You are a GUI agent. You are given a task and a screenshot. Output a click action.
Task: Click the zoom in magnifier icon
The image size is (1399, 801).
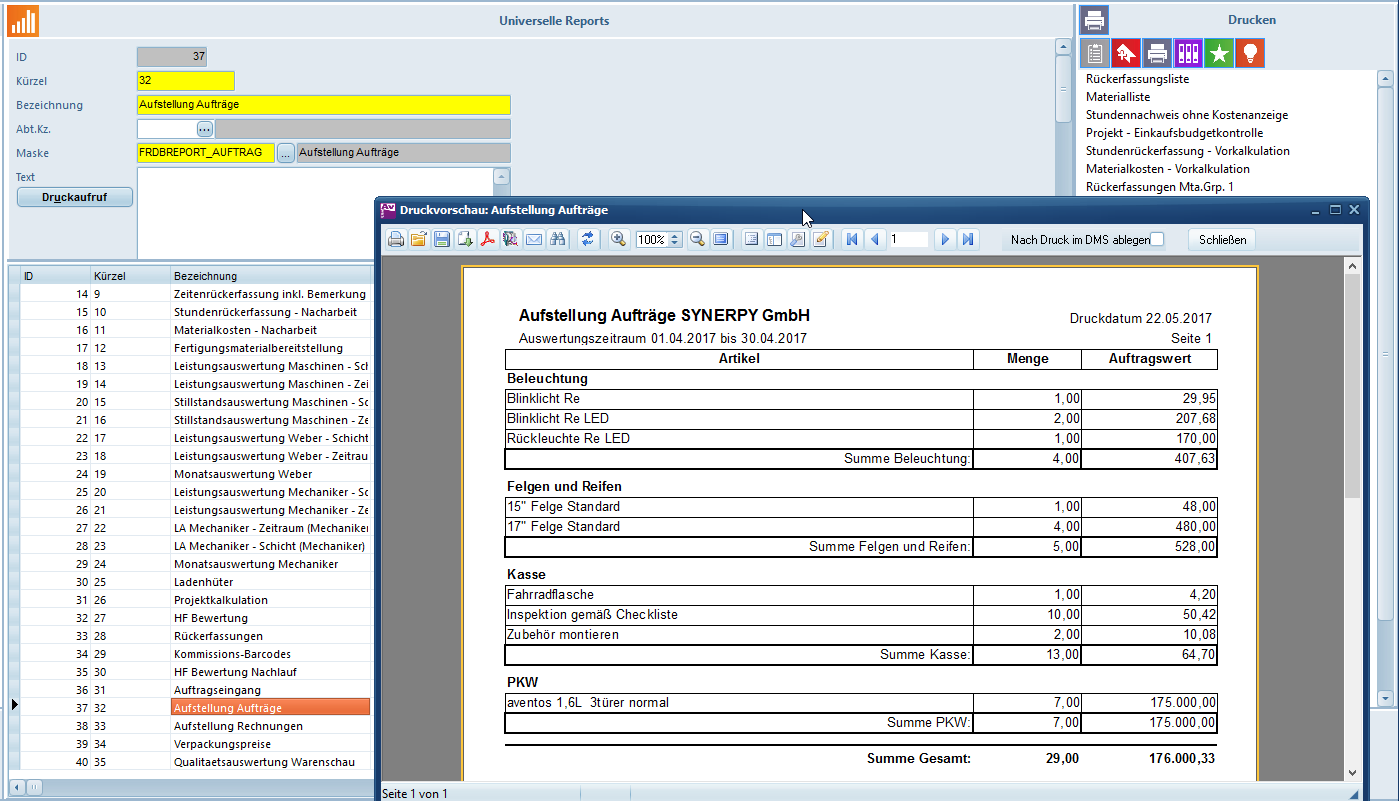pos(619,240)
